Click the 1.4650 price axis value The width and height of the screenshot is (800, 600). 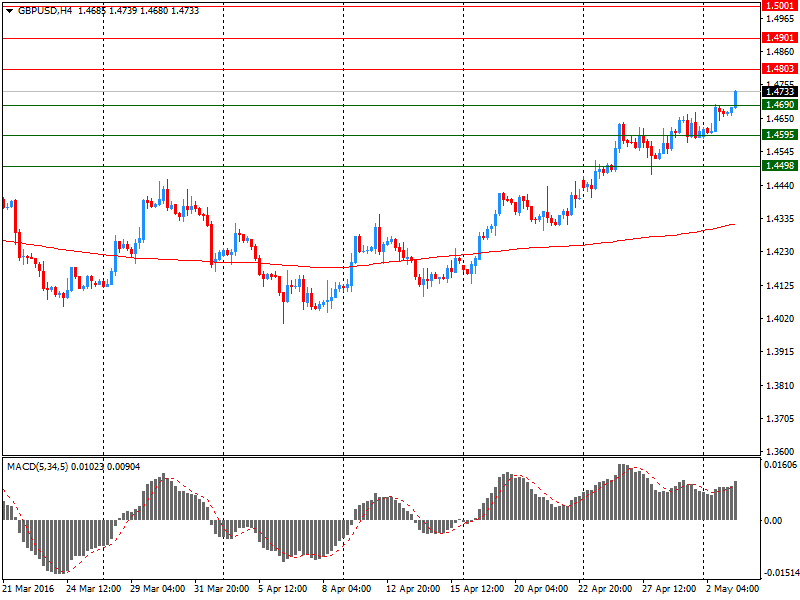780,119
